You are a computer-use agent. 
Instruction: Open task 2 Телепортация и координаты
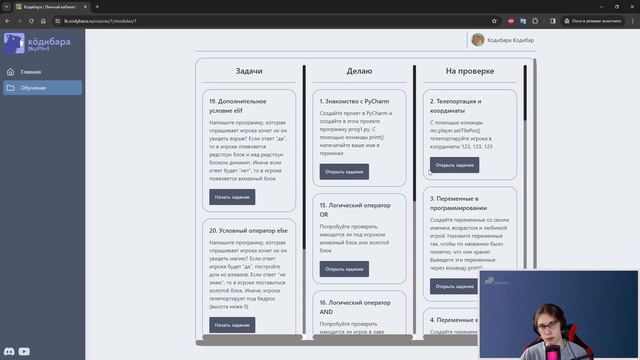pyautogui.click(x=454, y=165)
